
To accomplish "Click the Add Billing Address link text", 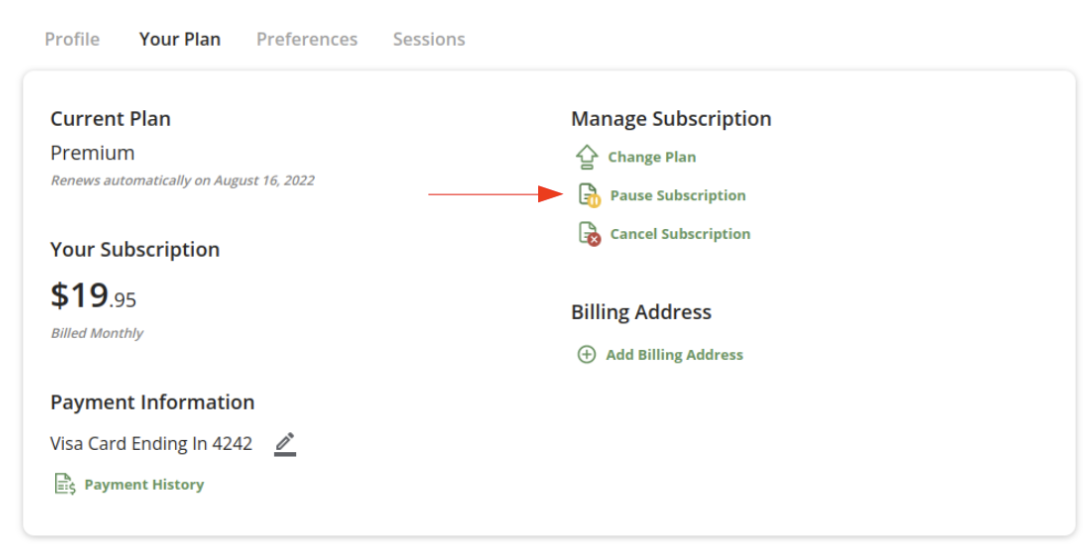I will click(674, 355).
